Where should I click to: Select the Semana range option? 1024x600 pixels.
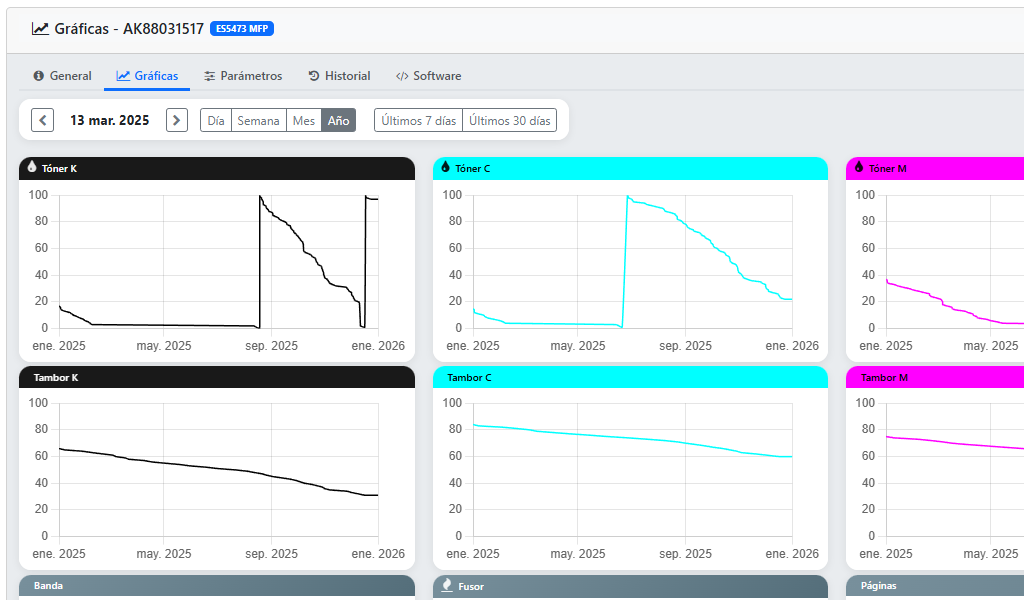(259, 120)
